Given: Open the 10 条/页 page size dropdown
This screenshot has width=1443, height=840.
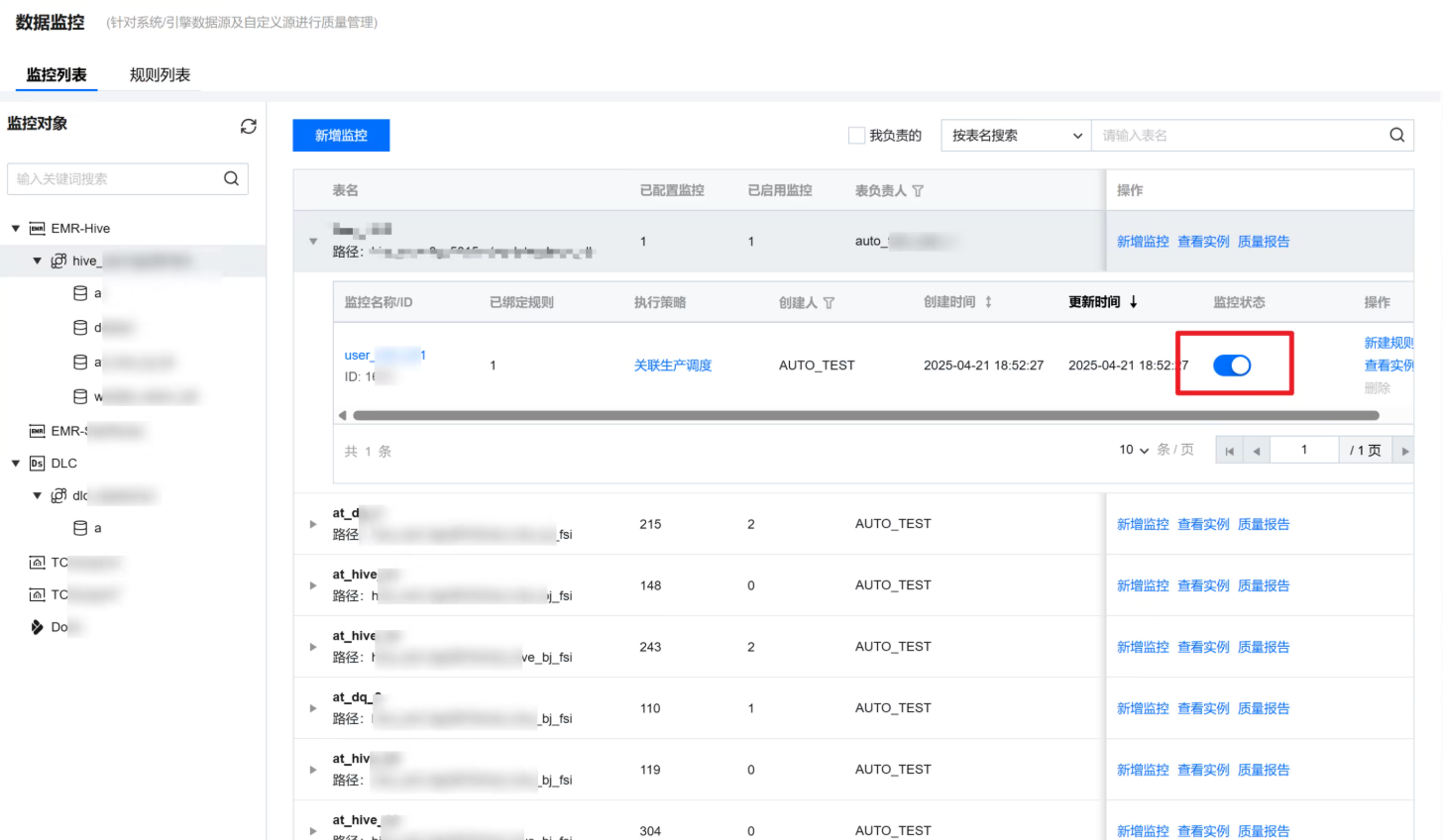Looking at the screenshot, I should [1134, 450].
